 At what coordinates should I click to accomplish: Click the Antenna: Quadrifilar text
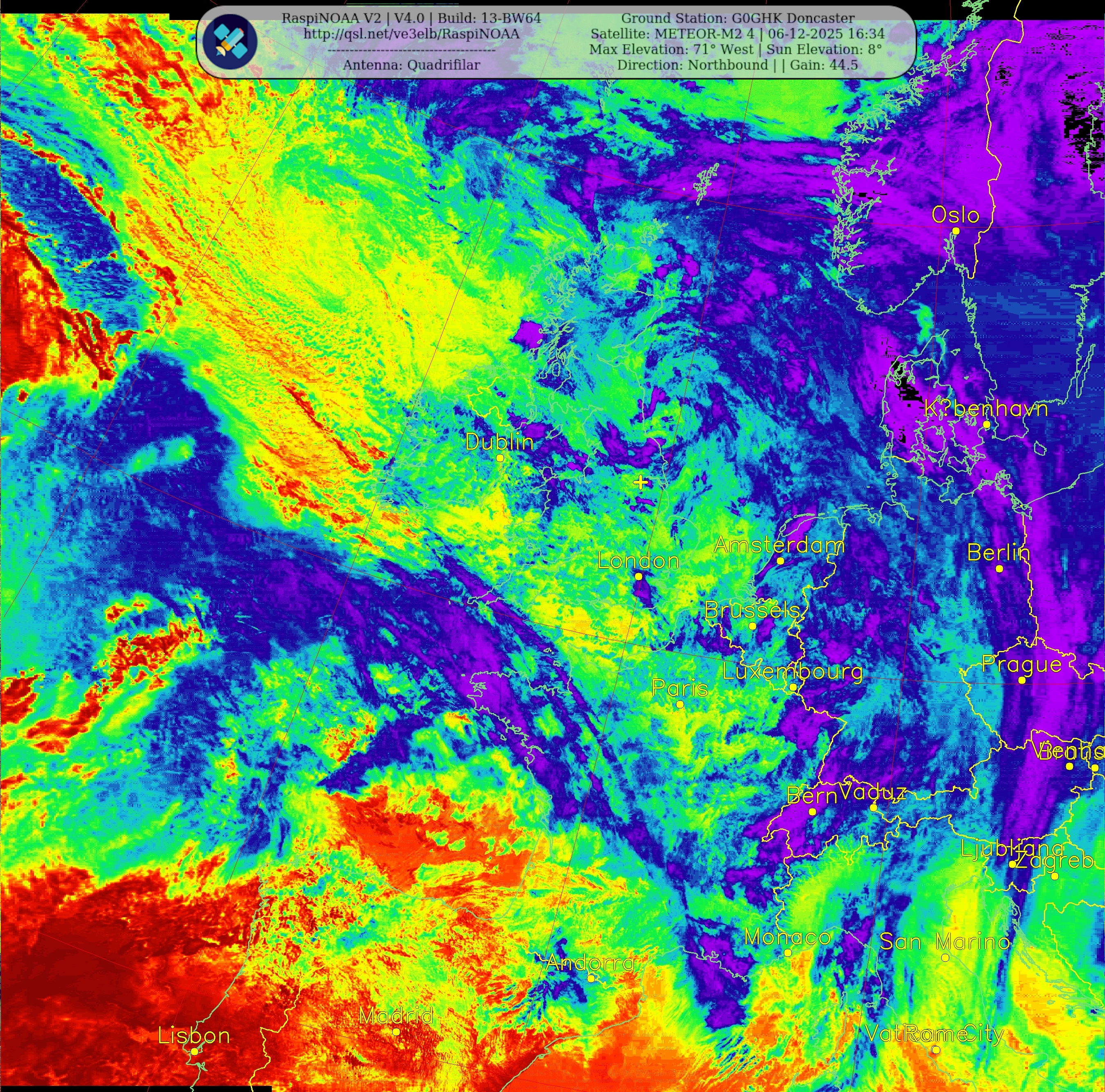click(x=411, y=65)
